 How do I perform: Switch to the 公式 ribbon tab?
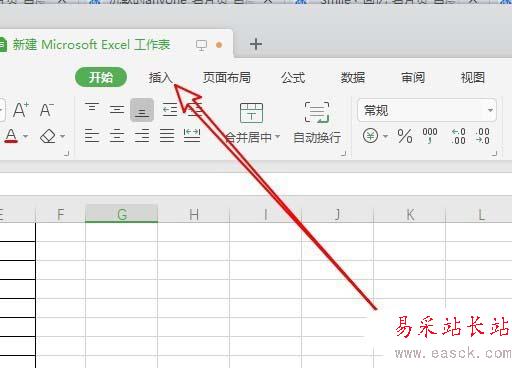(293, 78)
